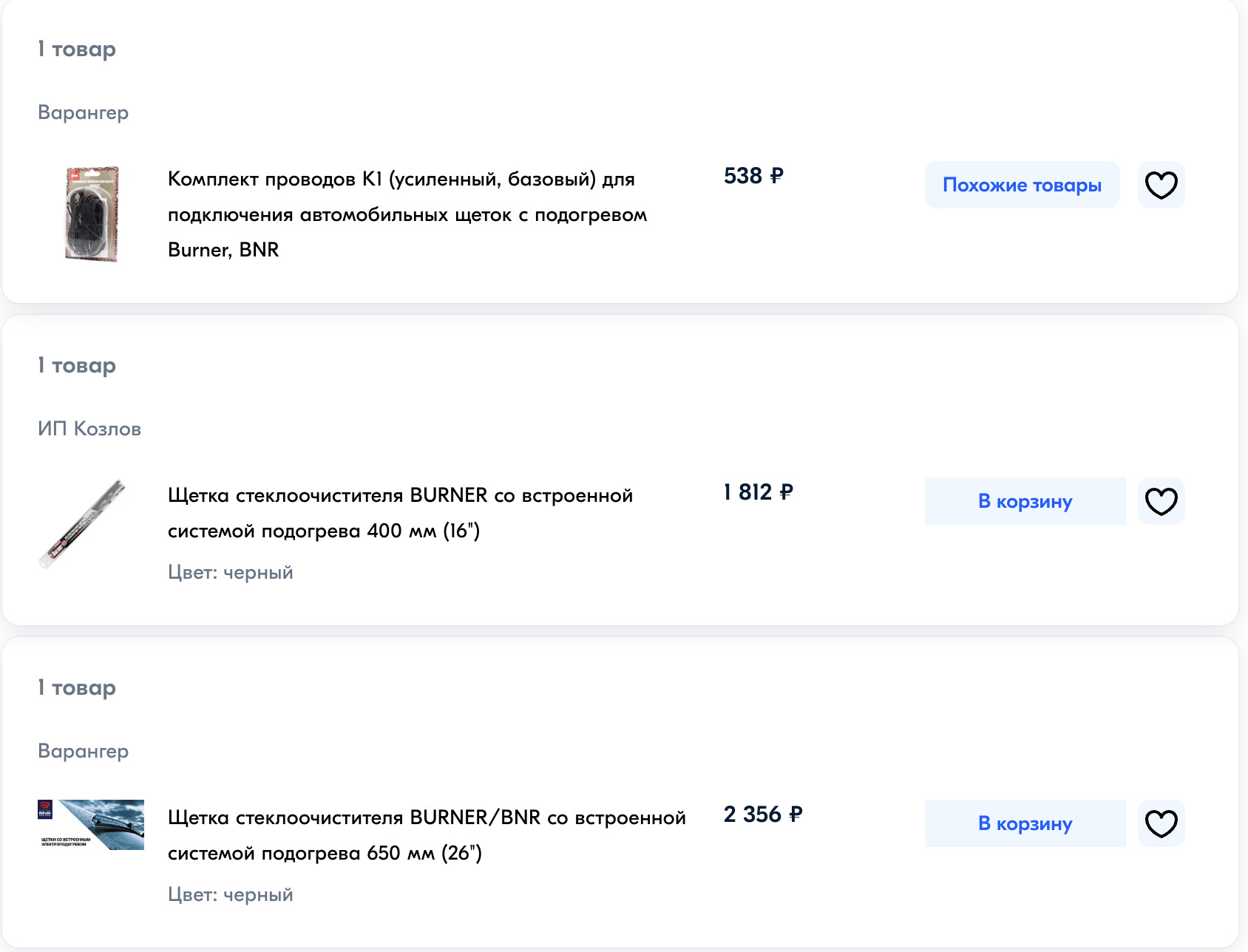Viewport: 1248px width, 952px height.
Task: Click heart icon for the 400 mm wiper
Action: (x=1161, y=501)
